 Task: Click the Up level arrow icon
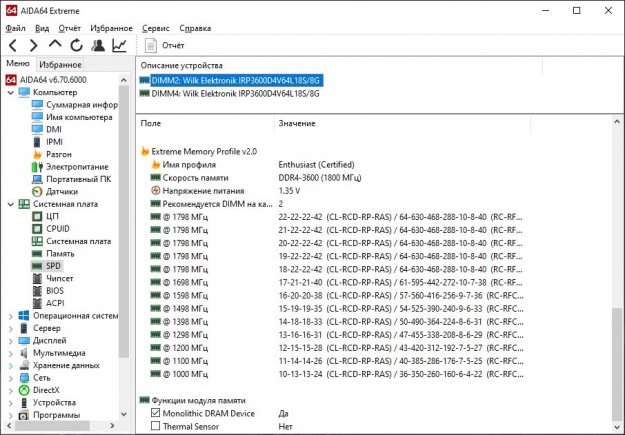[55, 45]
